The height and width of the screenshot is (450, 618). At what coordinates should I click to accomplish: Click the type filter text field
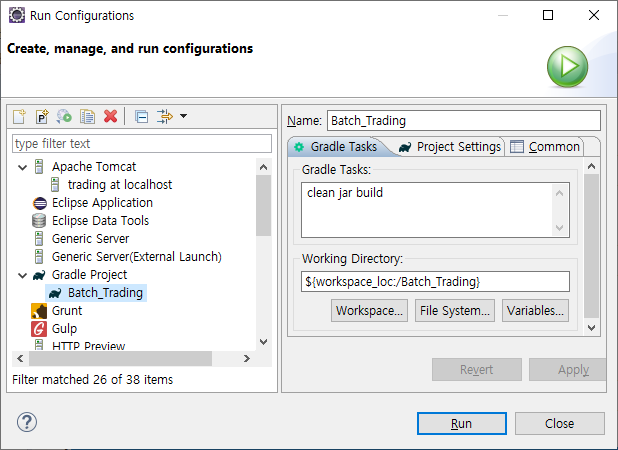[x=142, y=143]
